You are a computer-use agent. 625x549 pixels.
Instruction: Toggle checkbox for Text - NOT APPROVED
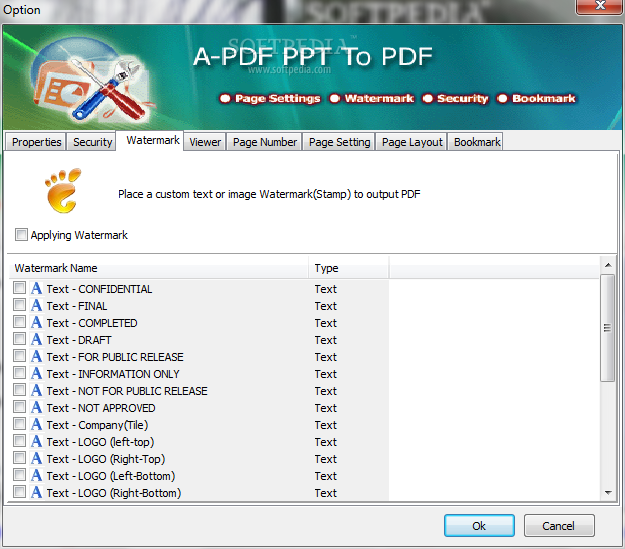point(20,407)
